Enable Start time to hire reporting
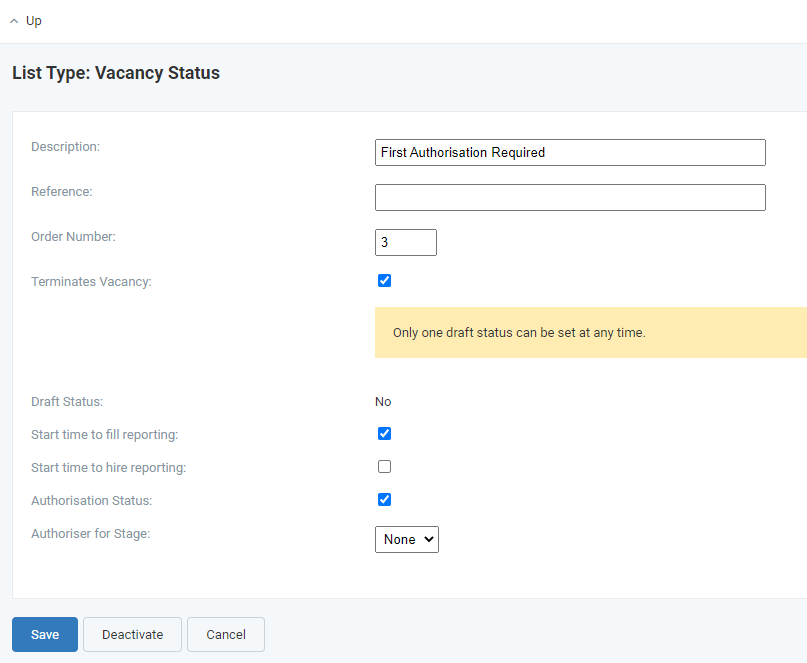Image resolution: width=807 pixels, height=663 pixels. click(x=384, y=466)
